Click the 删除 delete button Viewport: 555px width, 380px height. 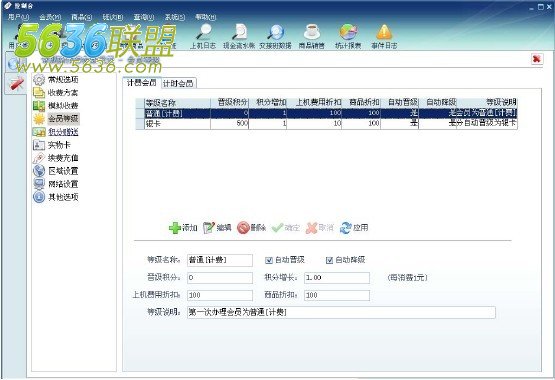coord(251,228)
